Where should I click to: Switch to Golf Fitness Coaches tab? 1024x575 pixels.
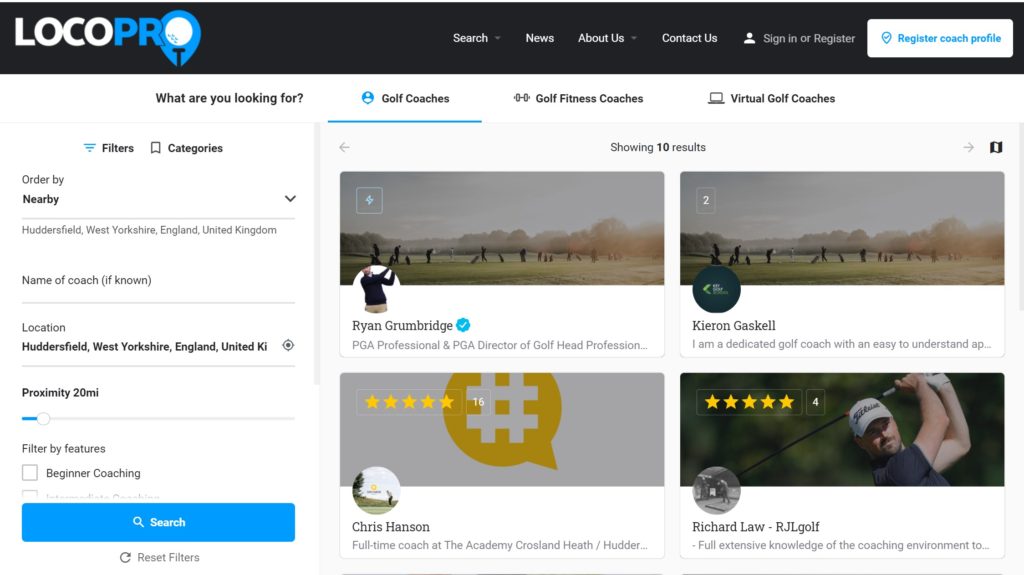point(578,98)
